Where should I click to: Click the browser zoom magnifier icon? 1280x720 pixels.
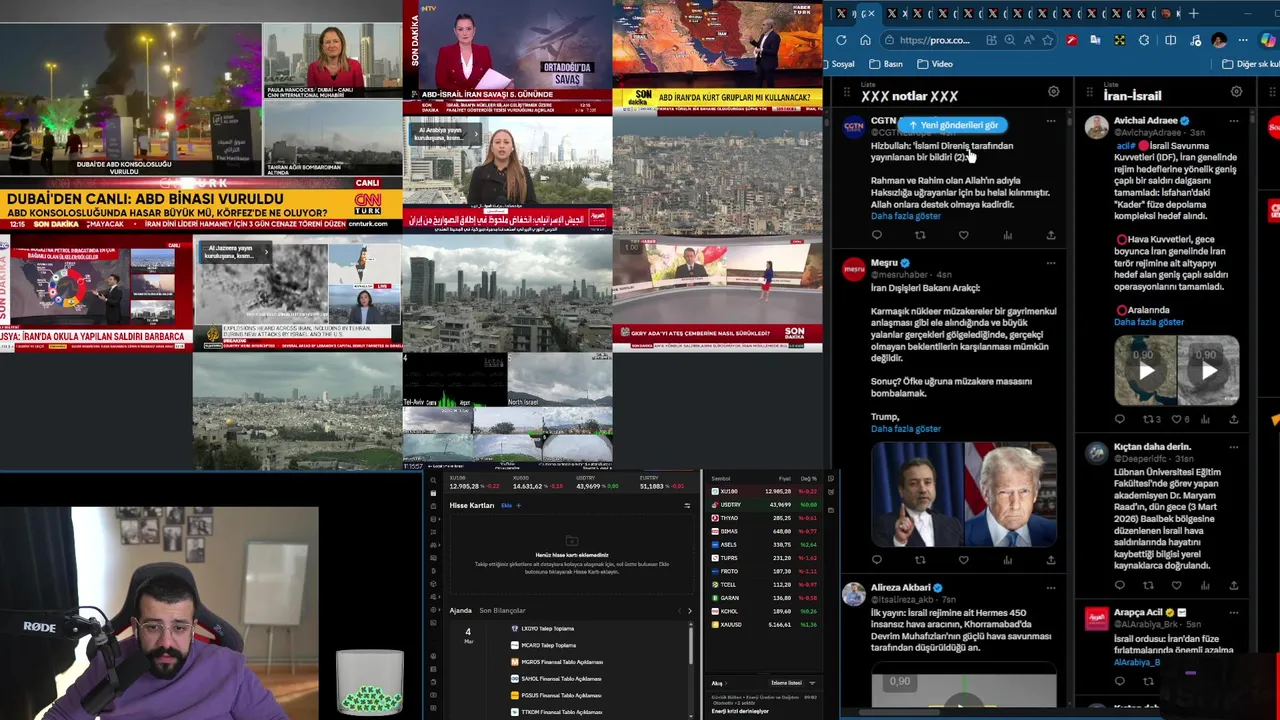click(x=1010, y=40)
